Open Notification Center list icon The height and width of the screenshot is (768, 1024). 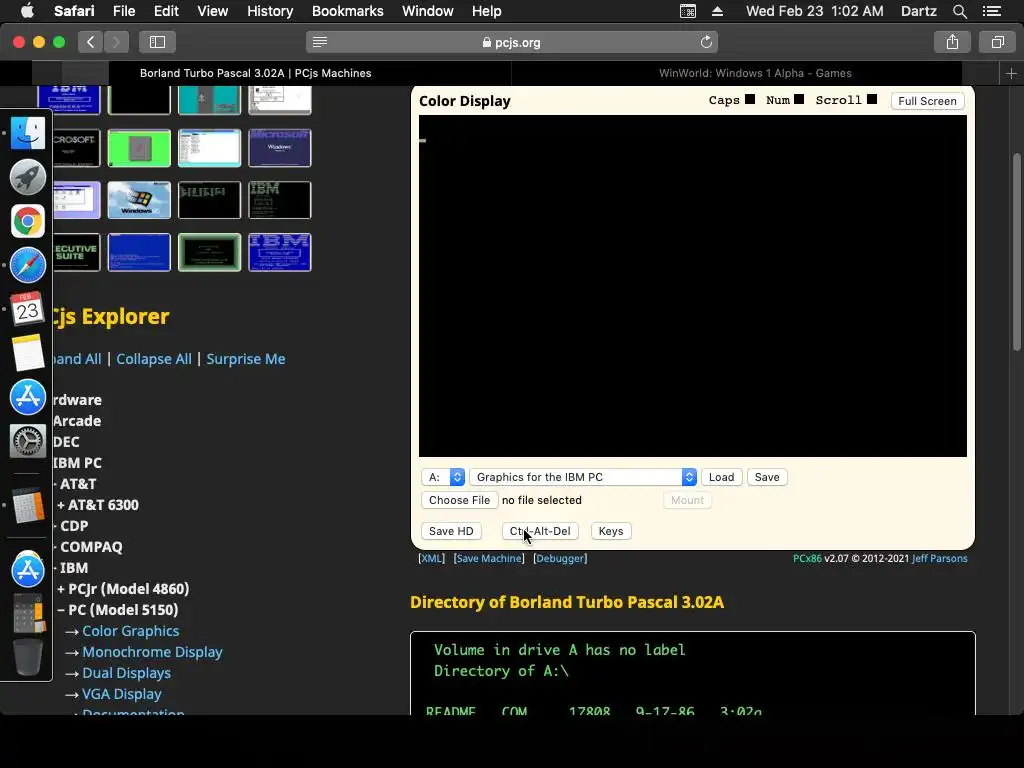coord(991,11)
